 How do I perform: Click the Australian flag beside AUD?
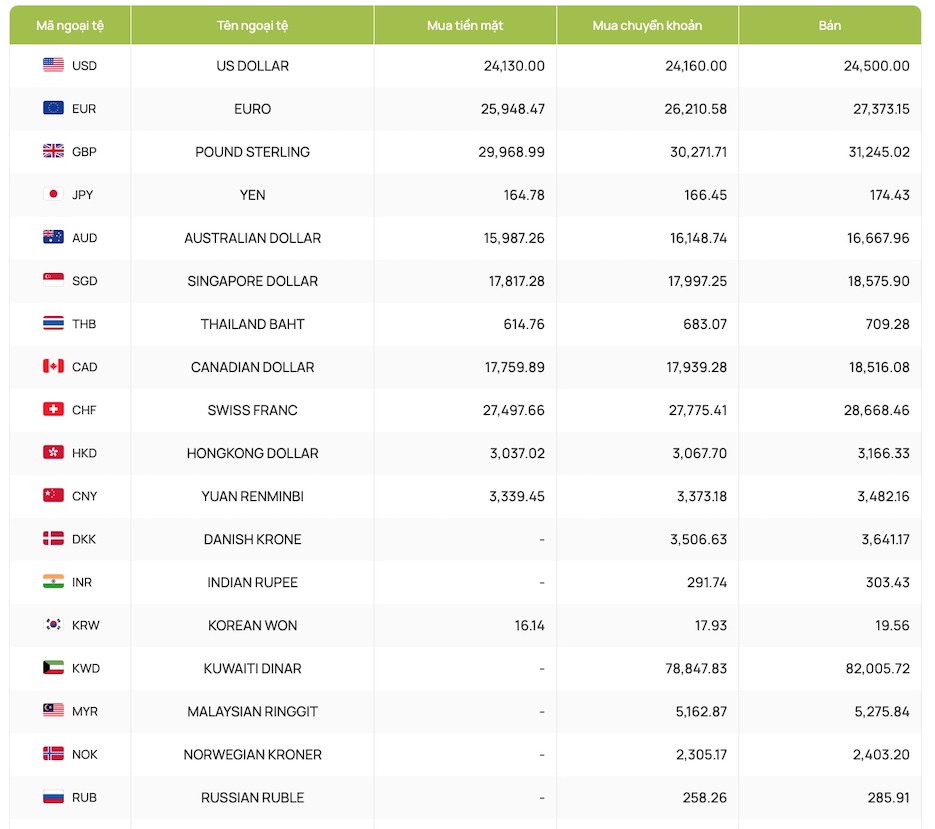click(53, 237)
